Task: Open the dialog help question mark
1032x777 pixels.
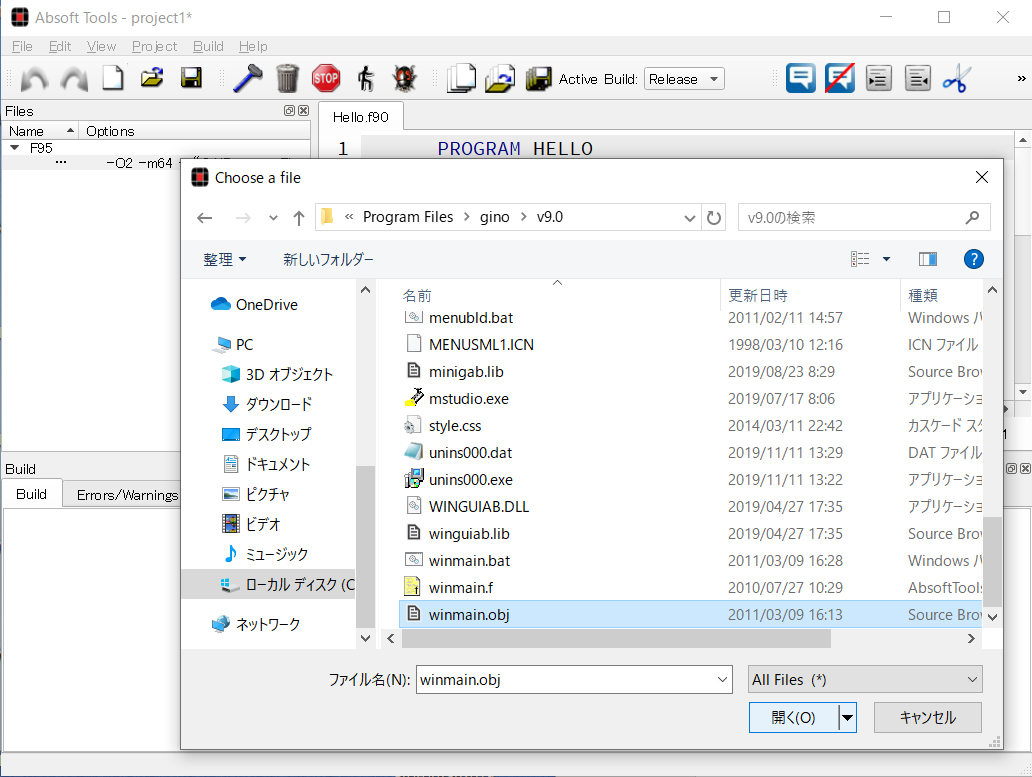Action: tap(973, 259)
